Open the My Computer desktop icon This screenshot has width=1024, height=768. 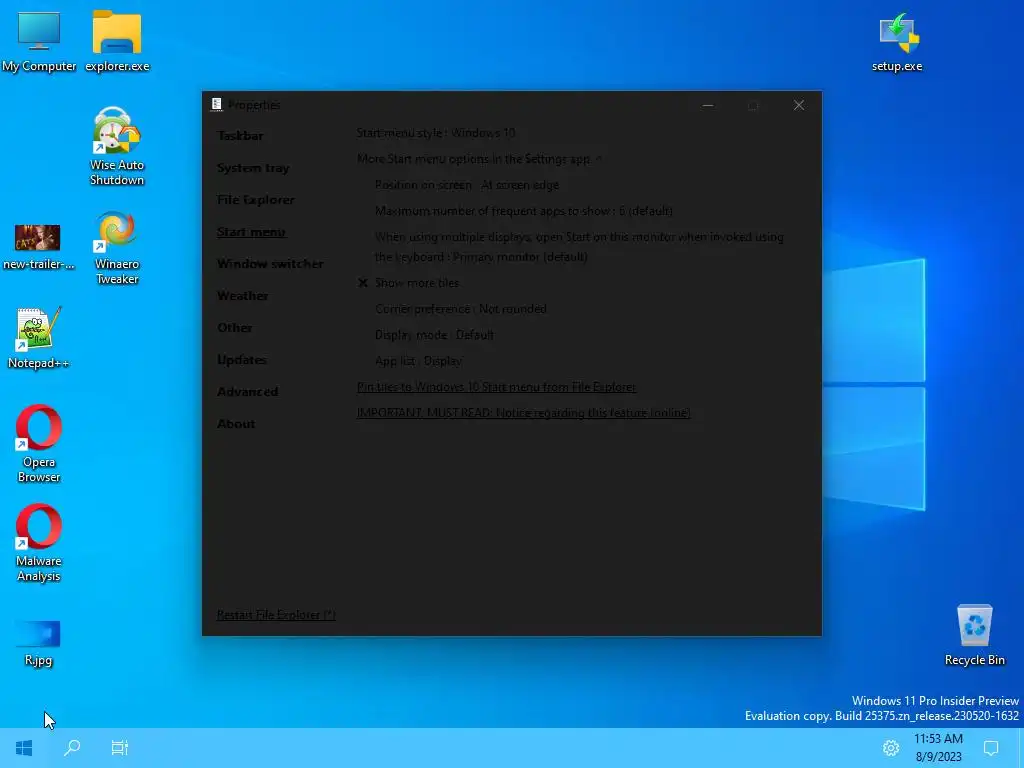tap(39, 40)
